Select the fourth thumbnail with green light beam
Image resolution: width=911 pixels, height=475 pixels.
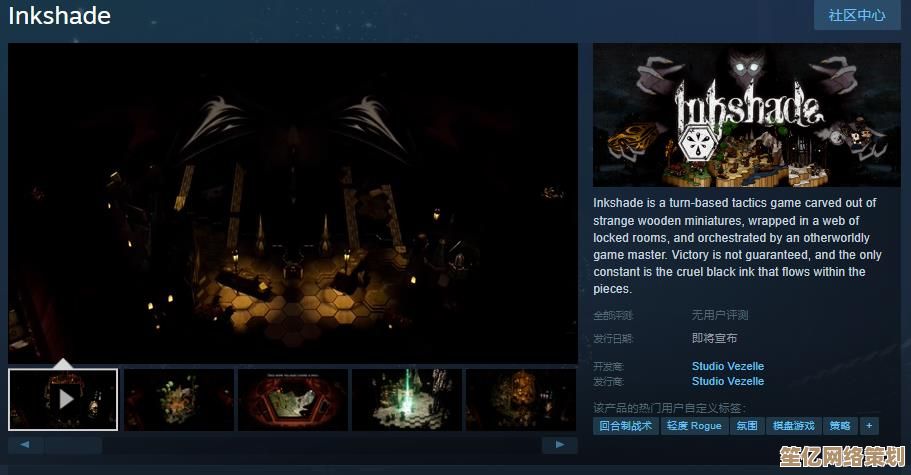tap(407, 399)
